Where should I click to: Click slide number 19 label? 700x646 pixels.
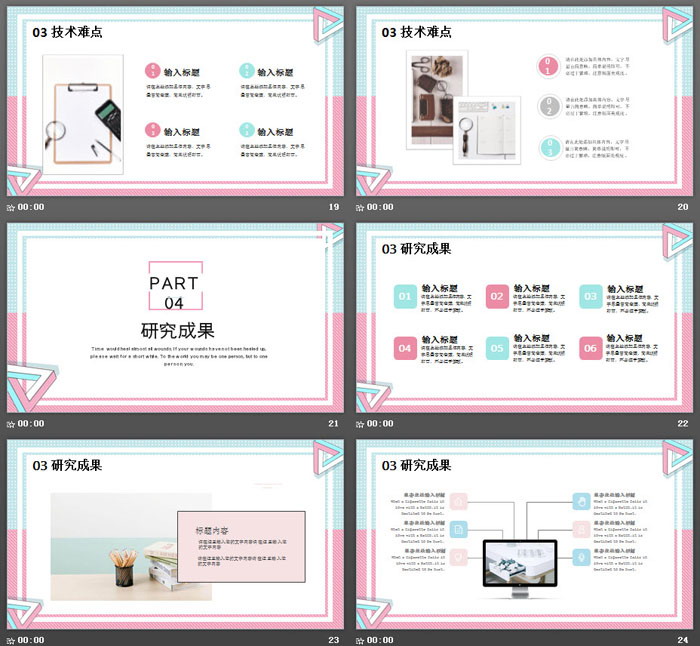click(334, 207)
